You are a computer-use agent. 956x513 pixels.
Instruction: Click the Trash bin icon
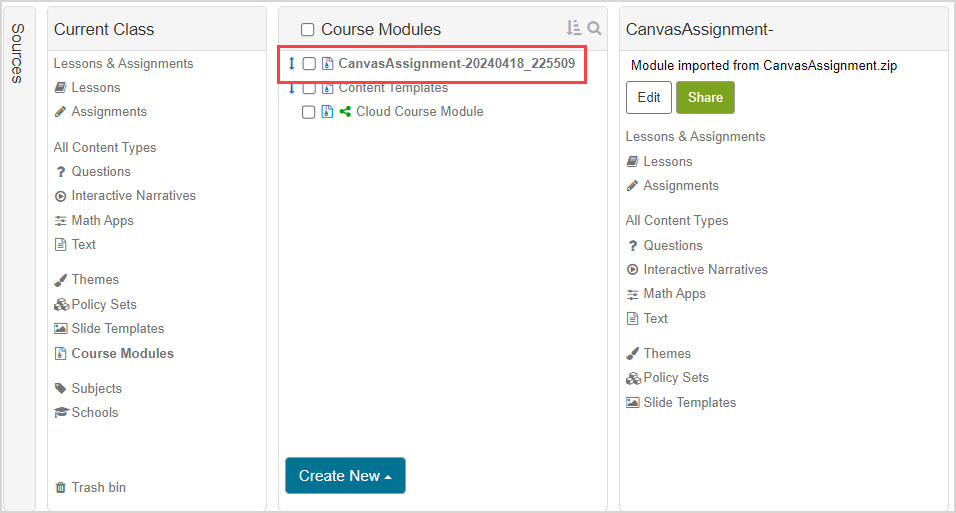(x=61, y=488)
